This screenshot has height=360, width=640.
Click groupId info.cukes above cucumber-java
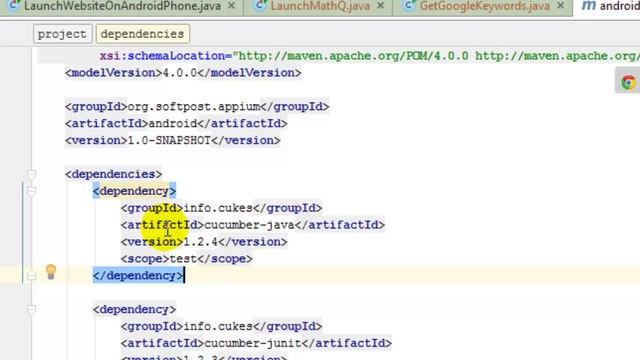[221, 208]
